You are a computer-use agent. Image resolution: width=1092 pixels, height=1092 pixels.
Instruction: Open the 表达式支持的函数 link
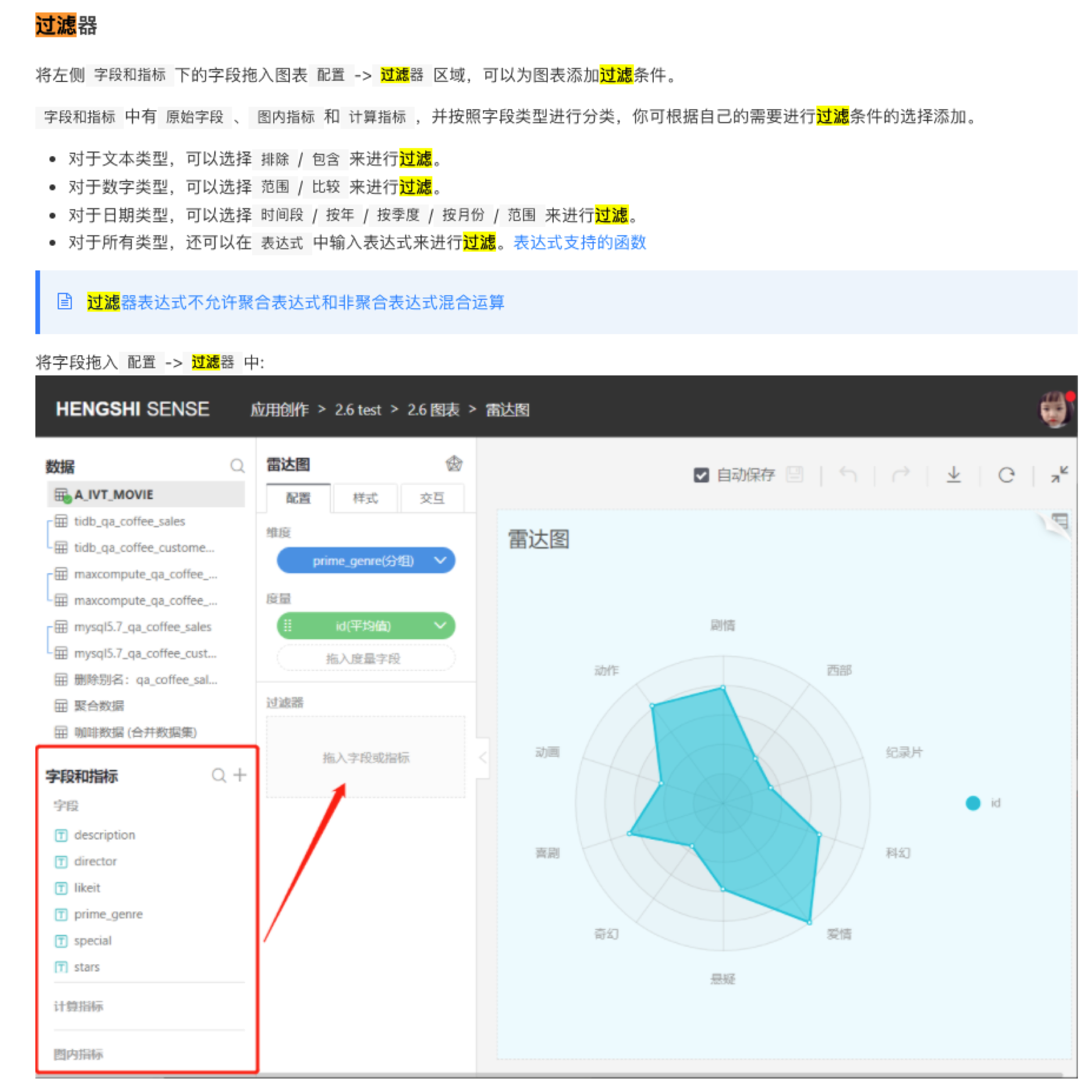click(579, 243)
